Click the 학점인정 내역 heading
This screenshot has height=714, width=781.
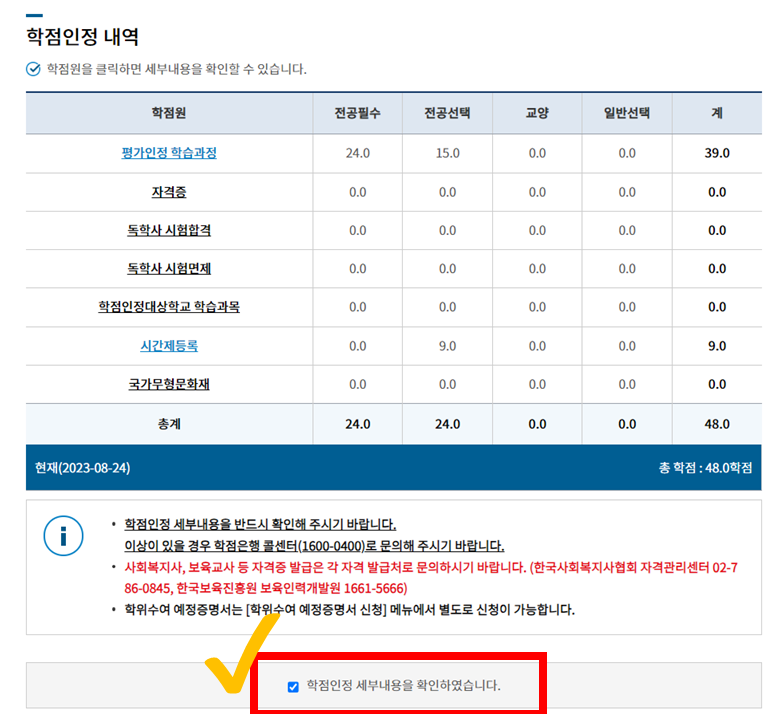pyautogui.click(x=83, y=37)
